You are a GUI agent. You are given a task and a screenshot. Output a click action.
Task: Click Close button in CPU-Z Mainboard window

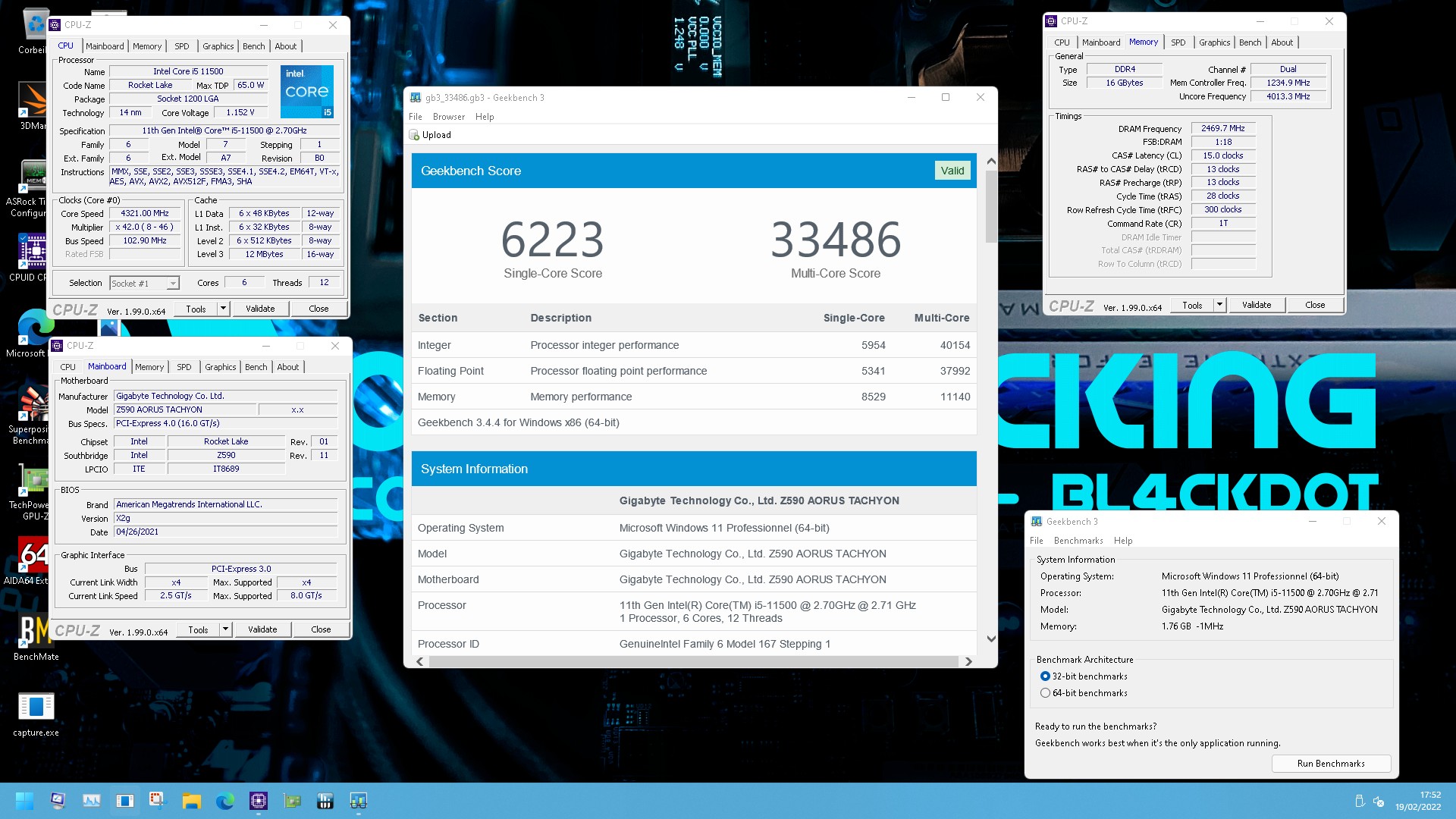321,629
